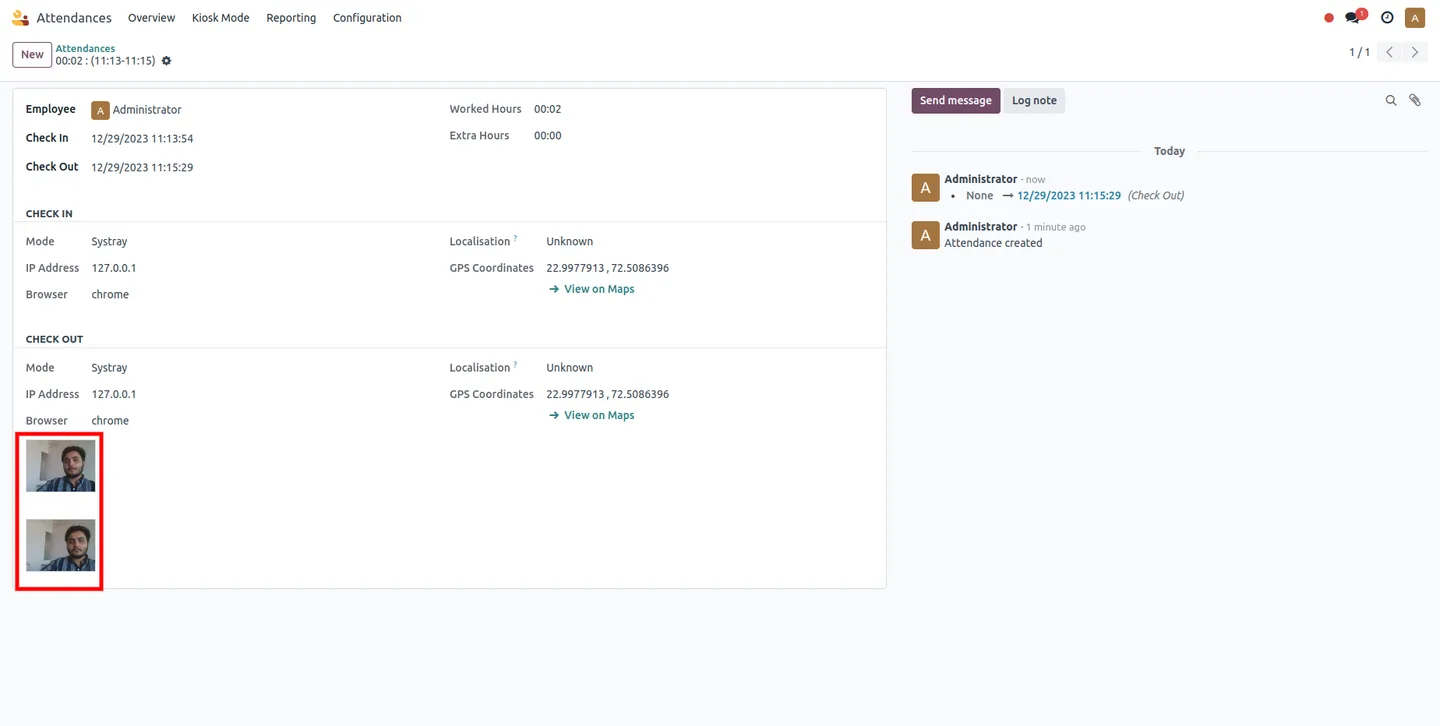Viewport: 1440px width, 726px height.
Task: Click avatar beside Attendance created message
Action: 925,235
